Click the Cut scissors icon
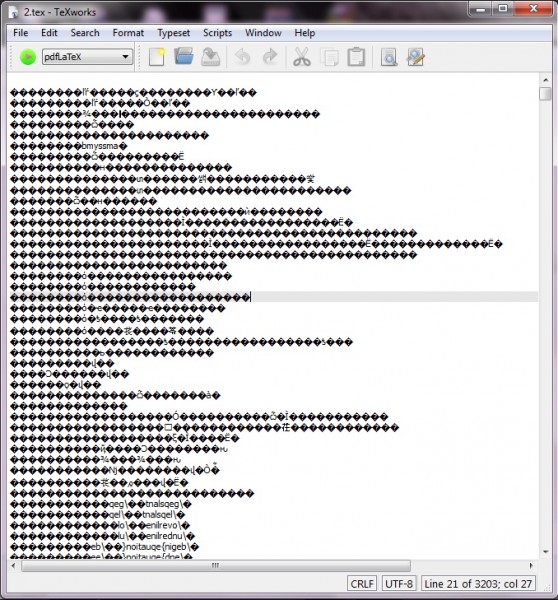Viewport: 558px width, 600px height. [302, 57]
